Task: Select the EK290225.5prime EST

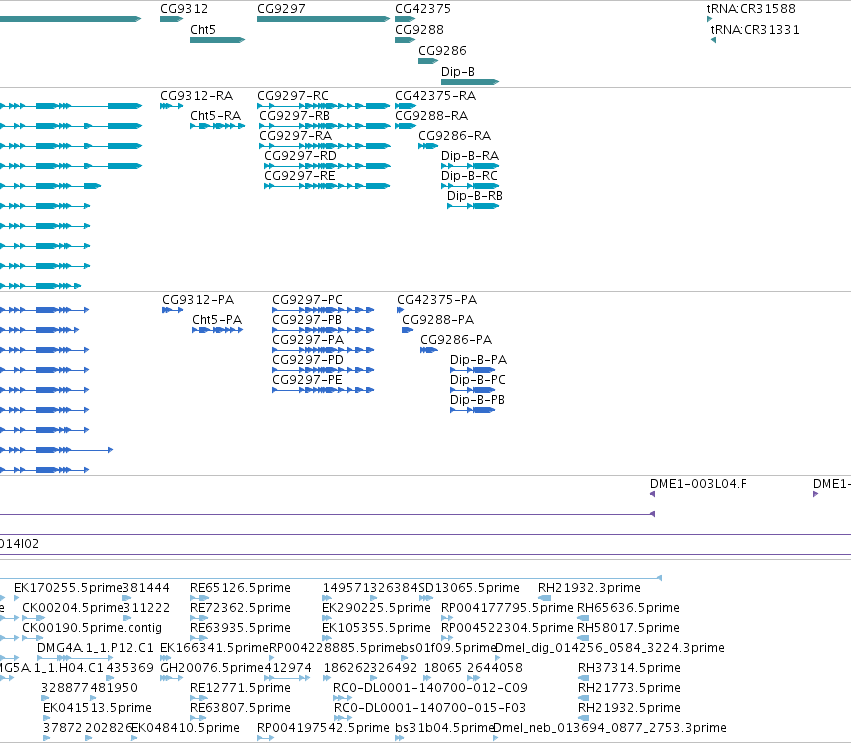Action: point(327,618)
